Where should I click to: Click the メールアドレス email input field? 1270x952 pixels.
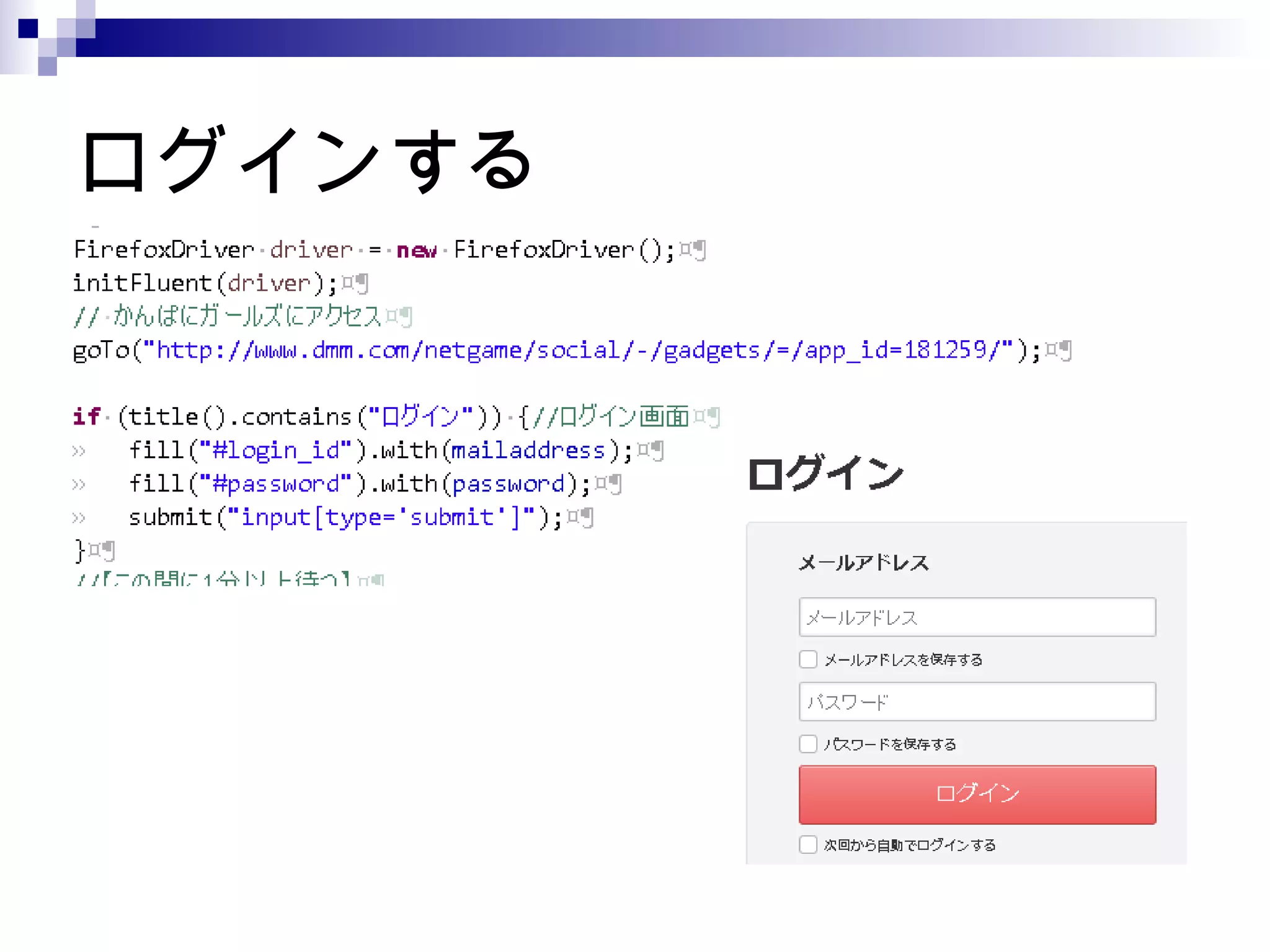click(977, 617)
